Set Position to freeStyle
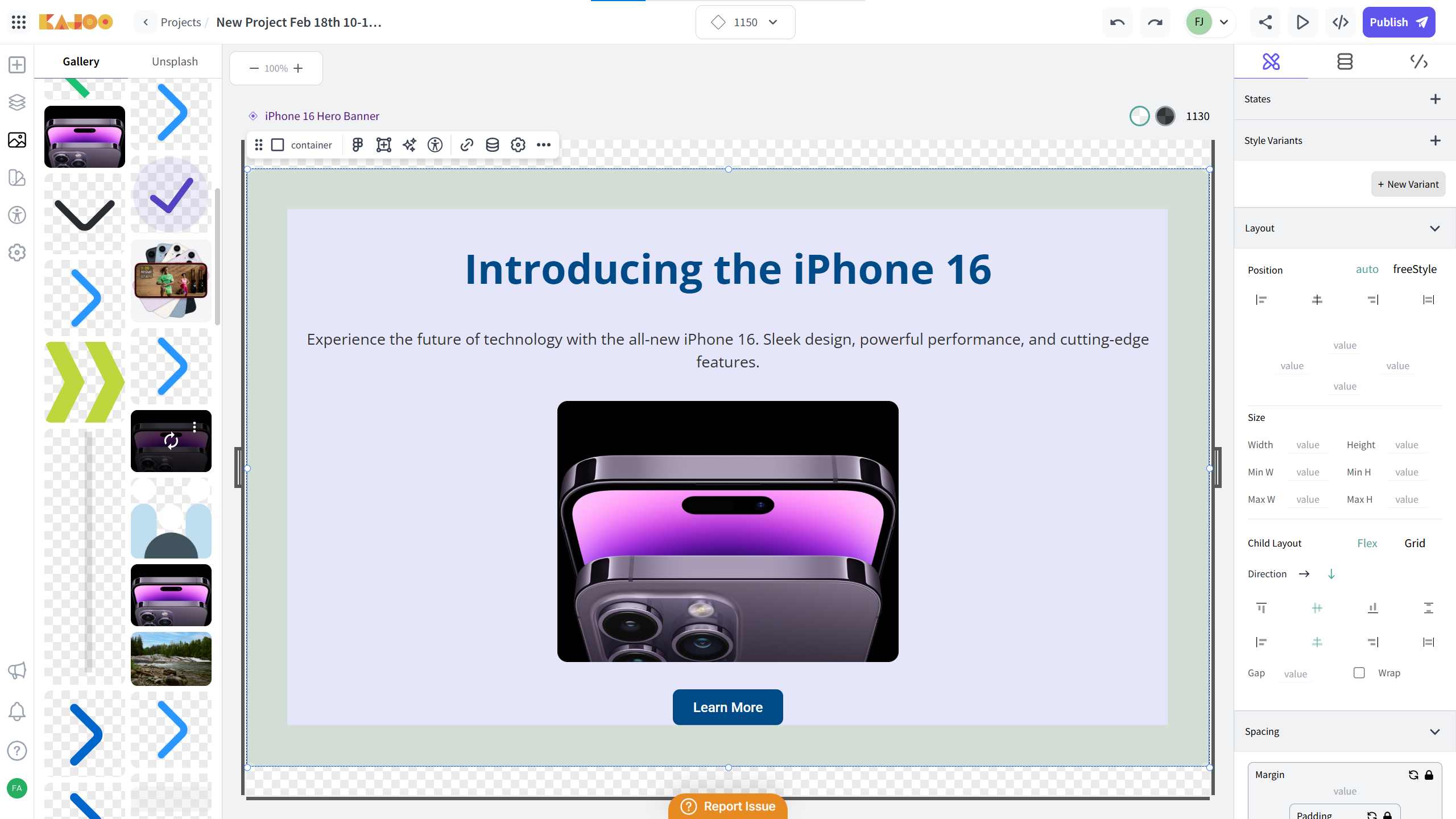The height and width of the screenshot is (819, 1456). 1414,269
